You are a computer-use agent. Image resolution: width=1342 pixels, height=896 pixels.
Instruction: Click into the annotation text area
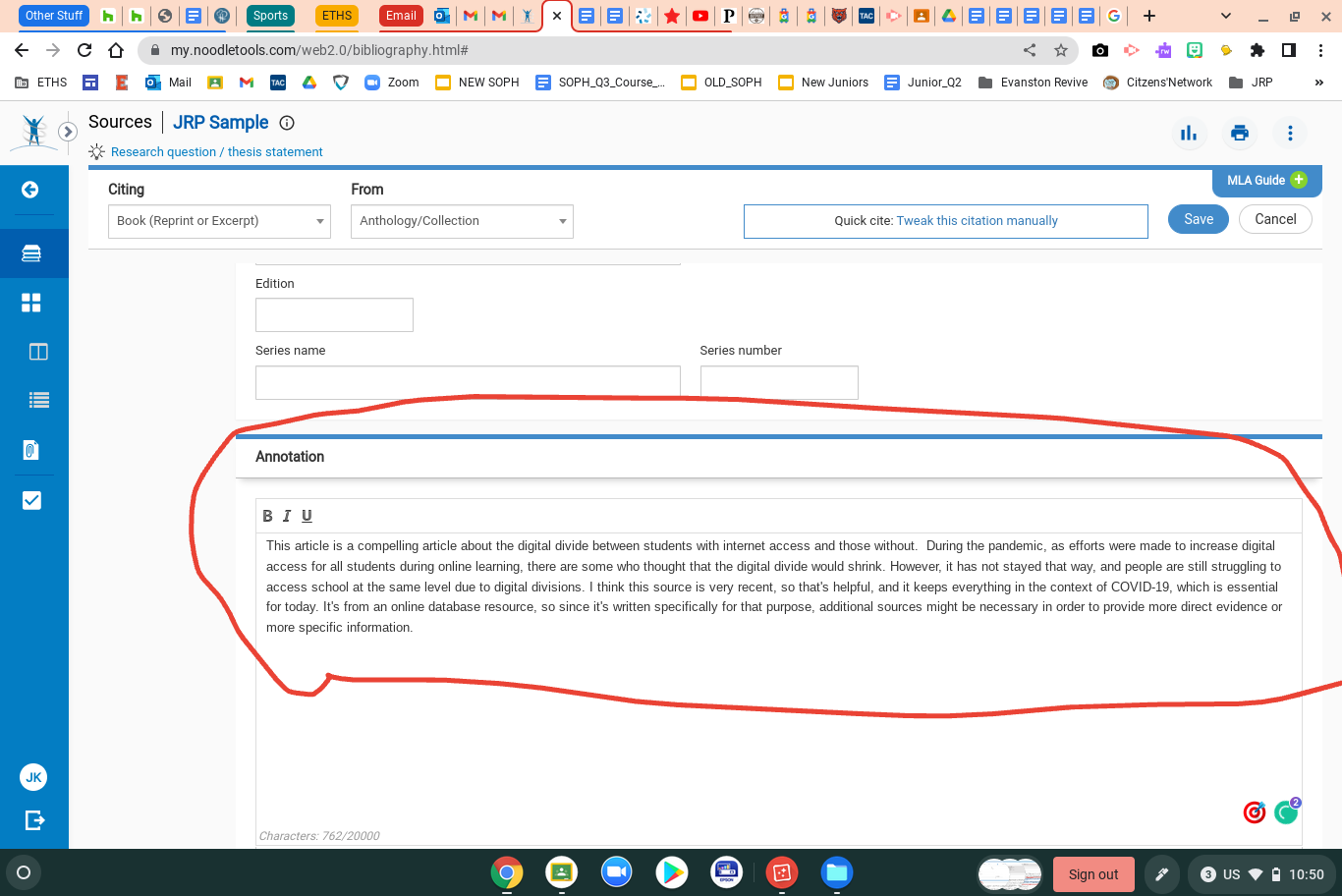click(779, 688)
